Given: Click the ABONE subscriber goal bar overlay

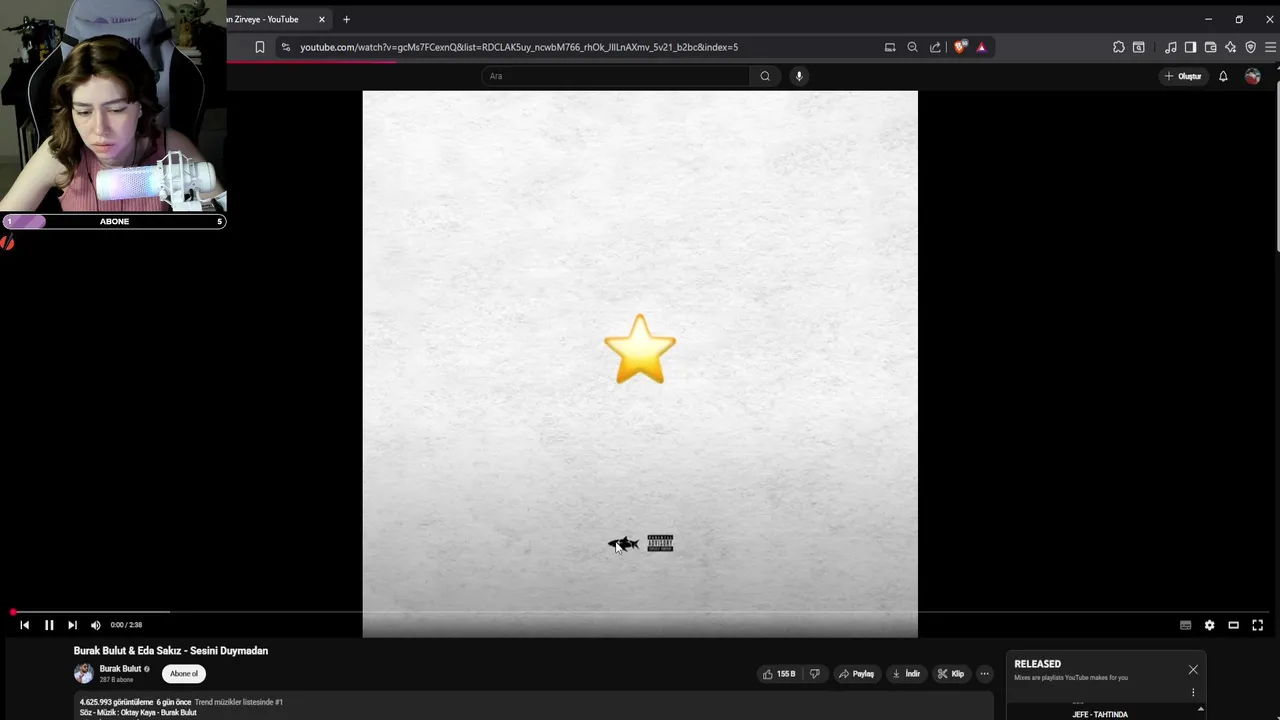Looking at the screenshot, I should click(x=114, y=222).
